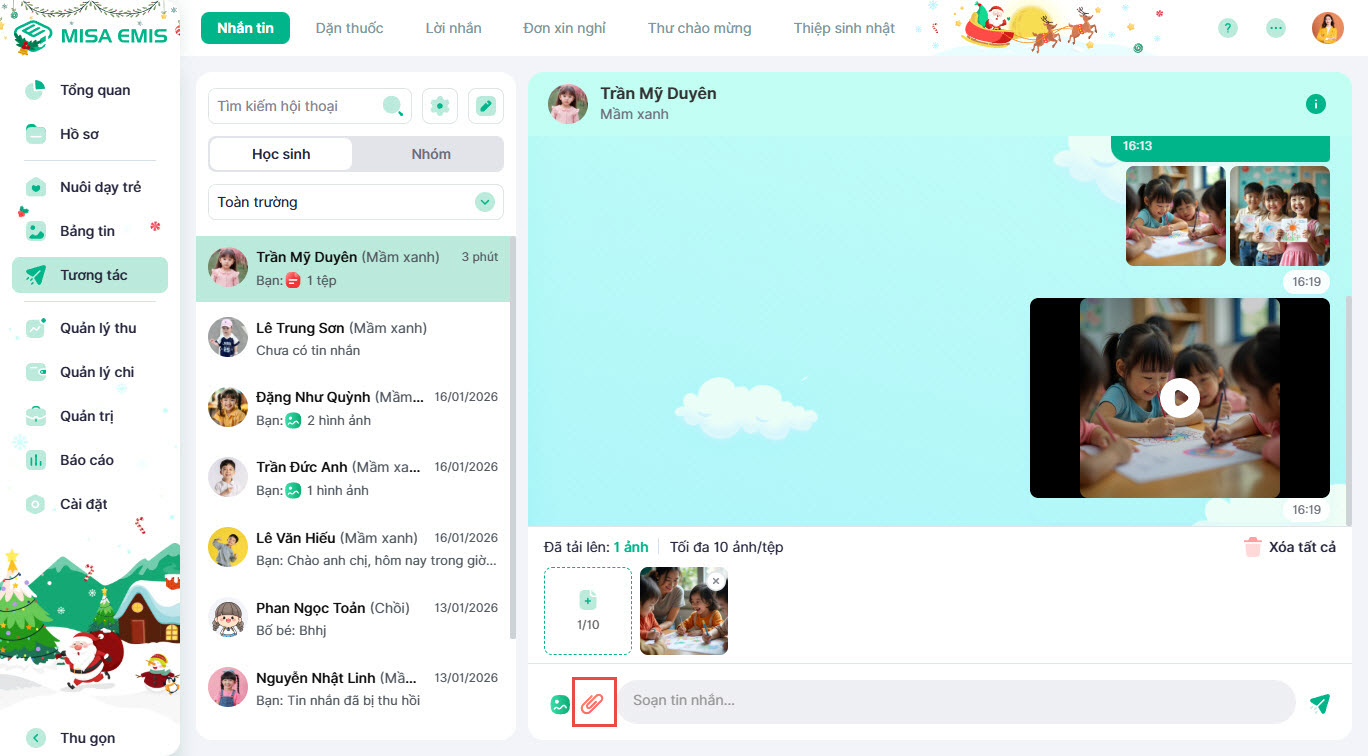
Task: Click the compose new message pencil icon
Action: tap(486, 106)
